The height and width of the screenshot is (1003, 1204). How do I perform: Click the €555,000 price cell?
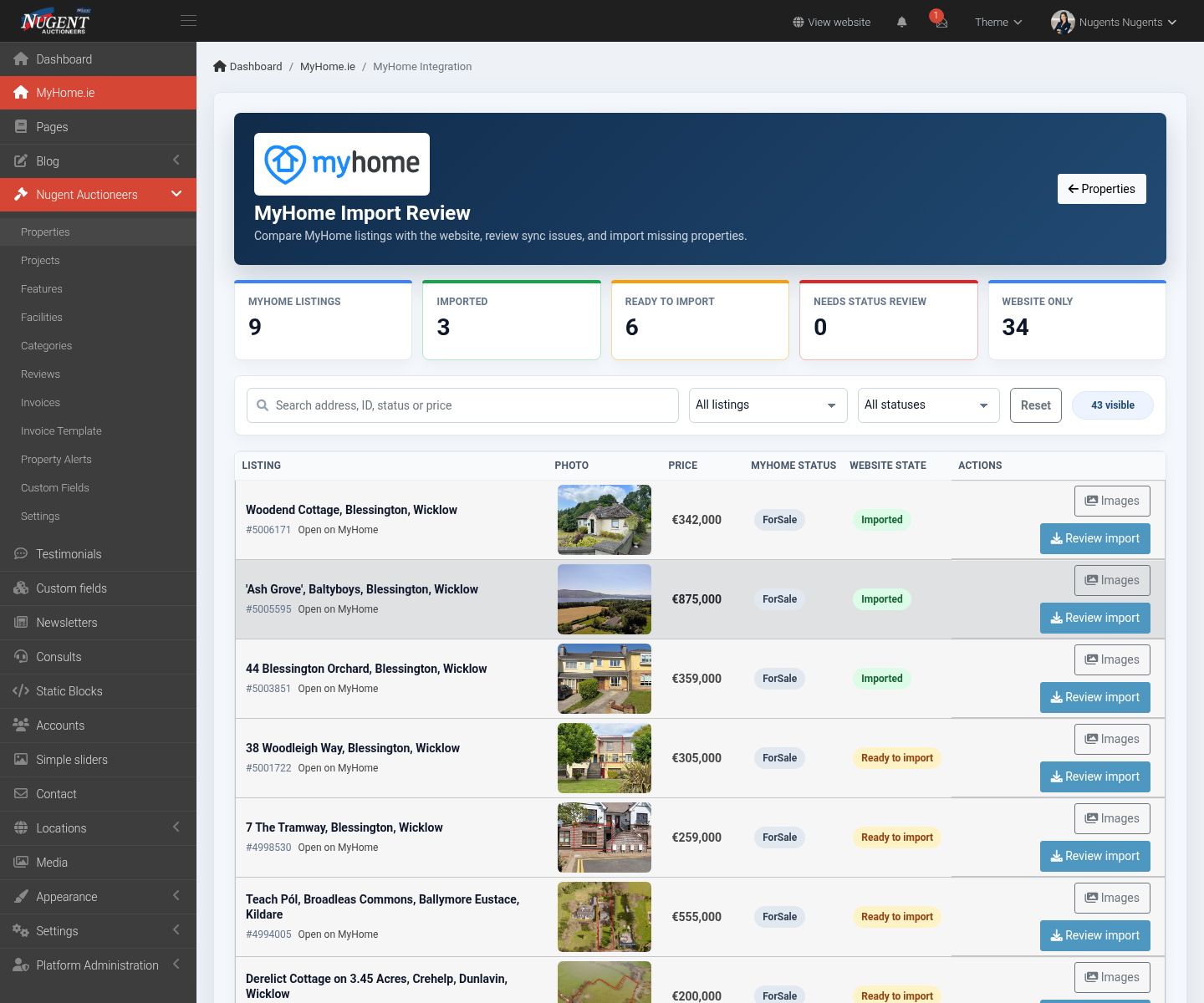(x=696, y=917)
